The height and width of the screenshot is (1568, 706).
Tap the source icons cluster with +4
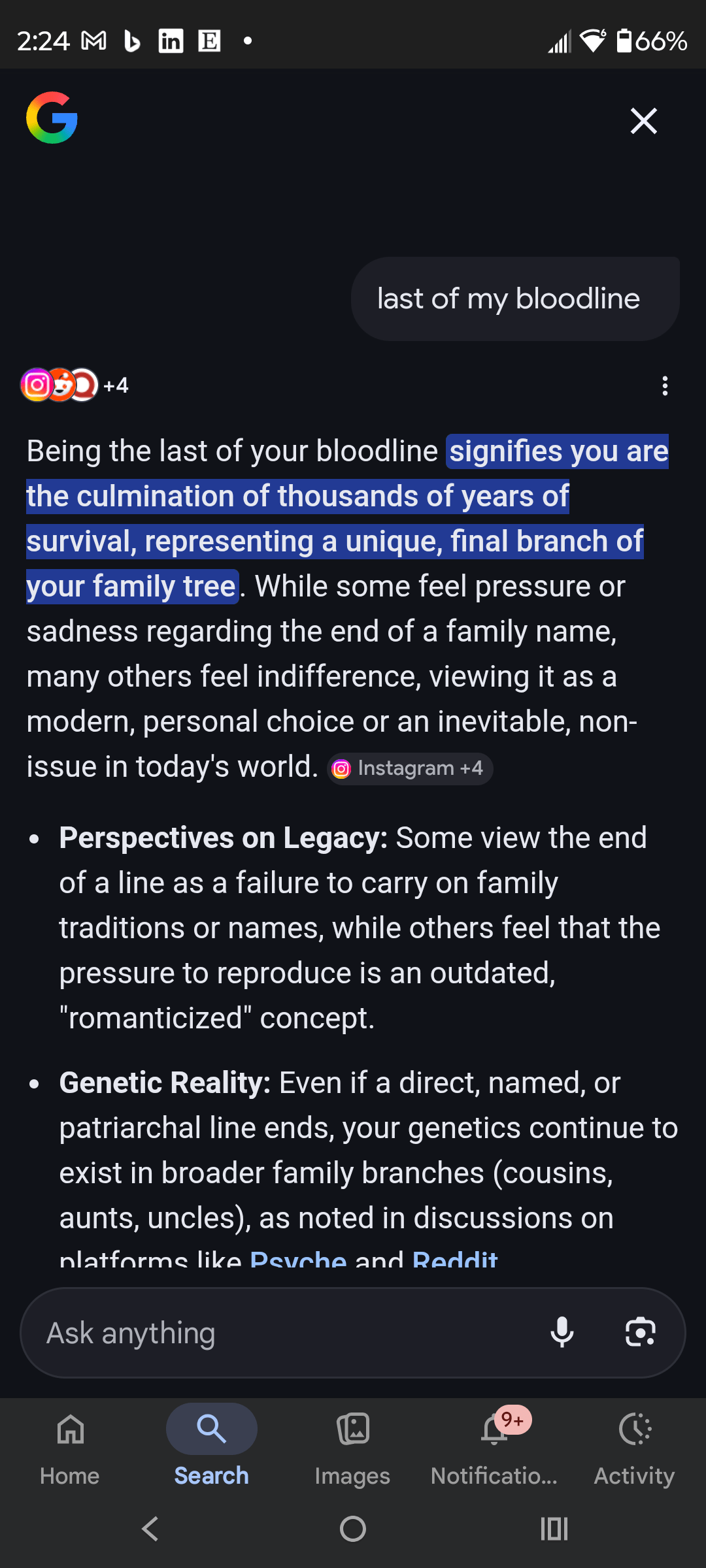(75, 385)
